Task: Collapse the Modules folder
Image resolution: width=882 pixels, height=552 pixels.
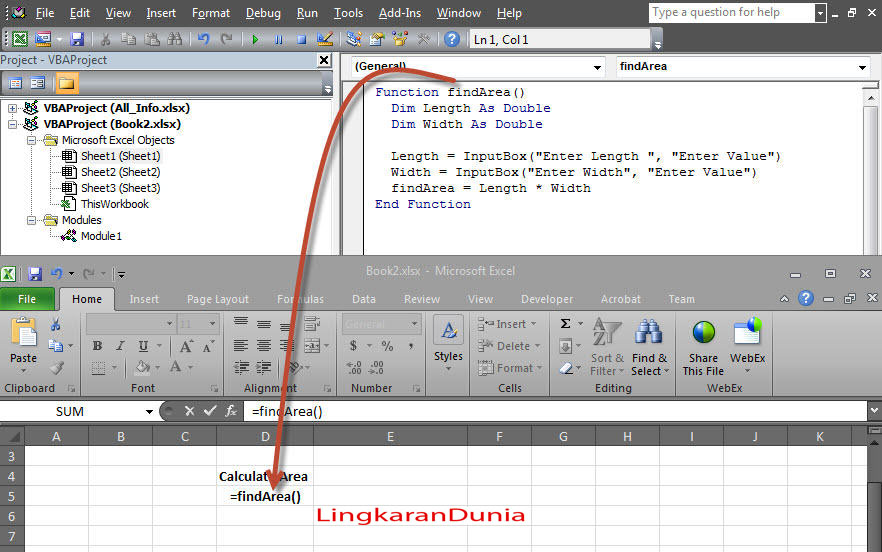Action: tap(32, 220)
